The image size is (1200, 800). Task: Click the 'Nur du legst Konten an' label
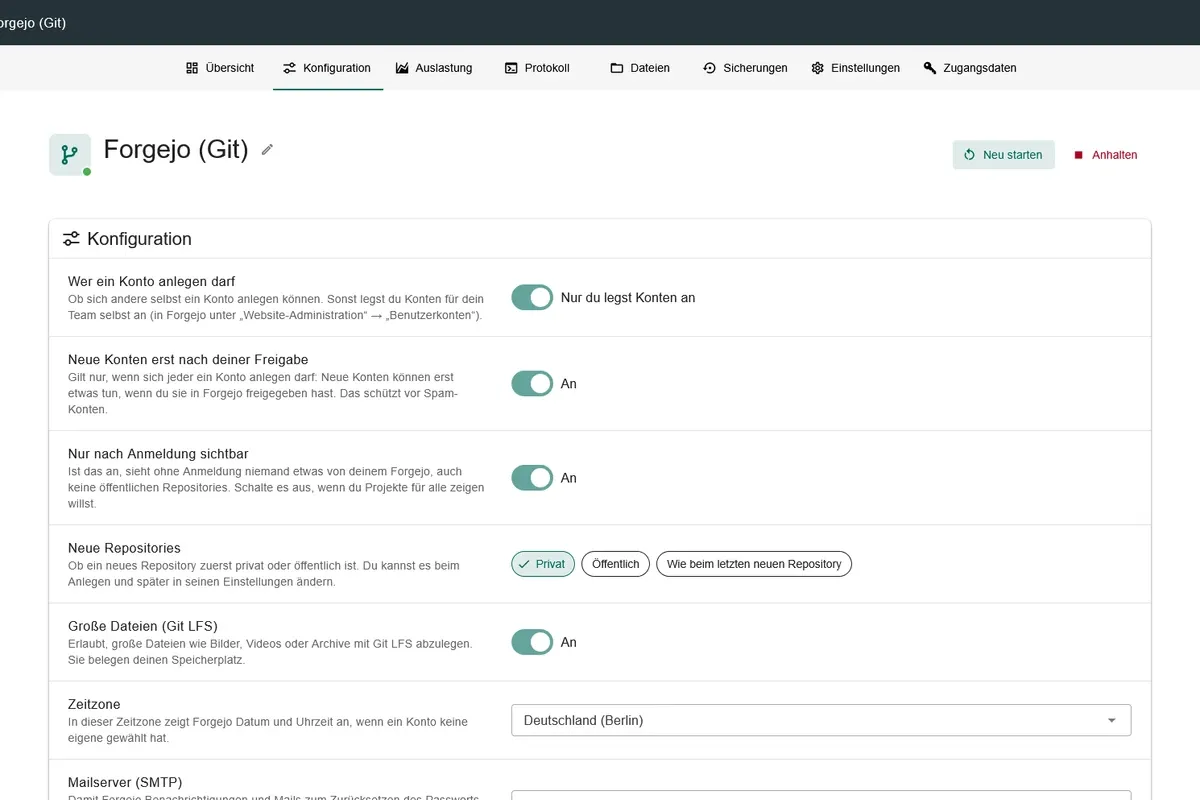click(x=628, y=297)
